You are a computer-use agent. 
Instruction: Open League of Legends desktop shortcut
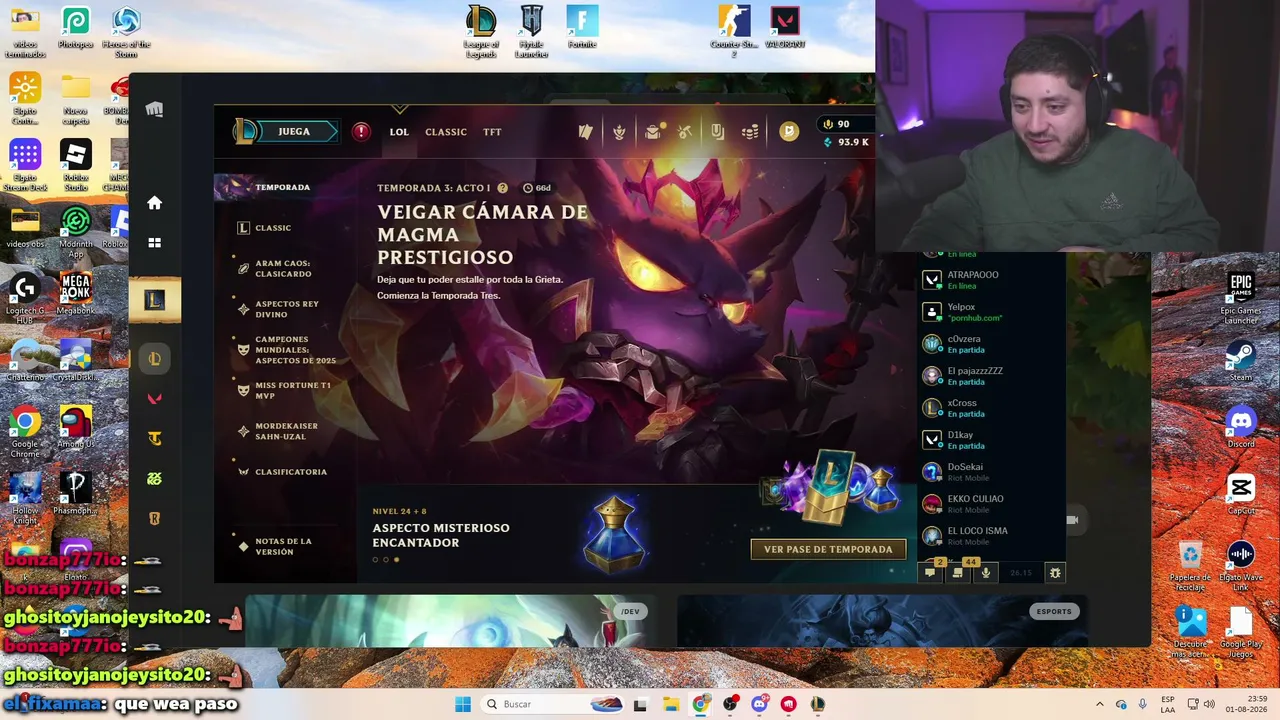[481, 31]
